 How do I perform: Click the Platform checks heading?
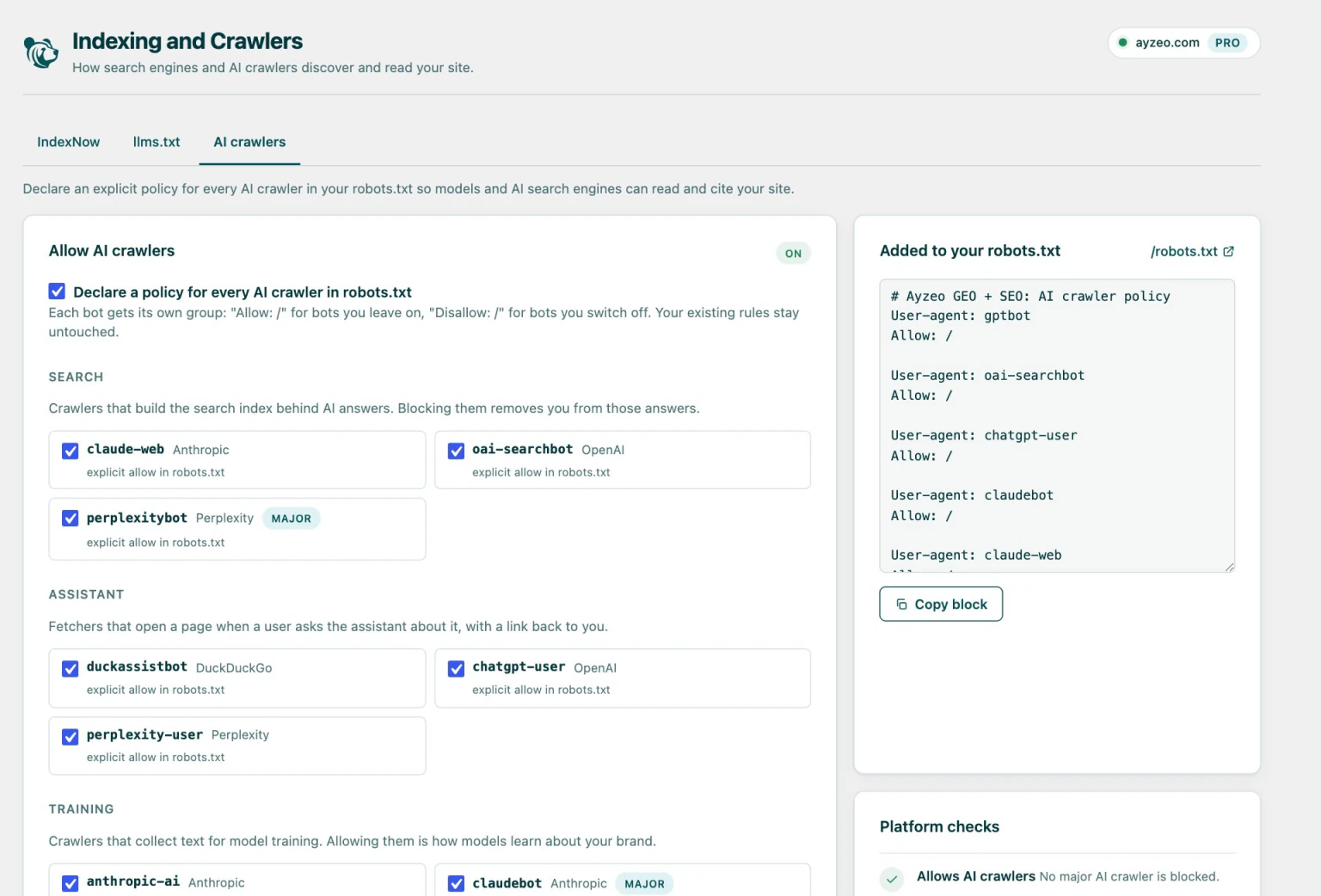coord(939,826)
